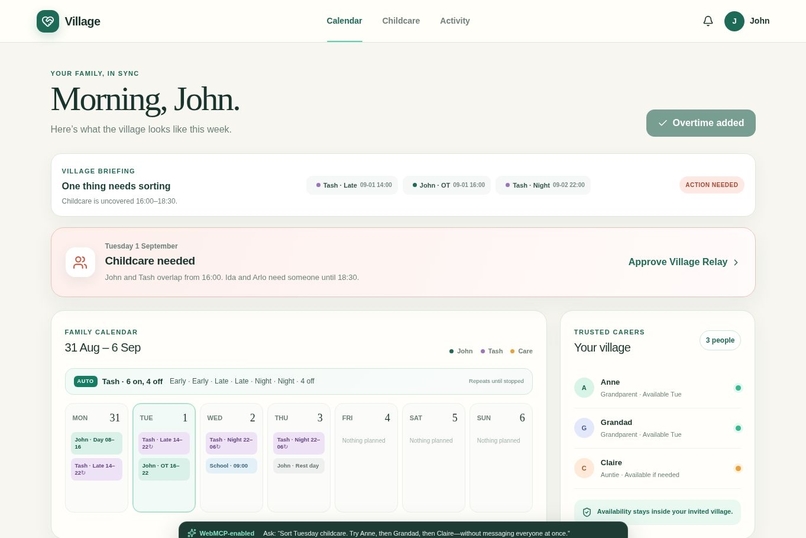Click the Action Needed badge
This screenshot has width=806, height=538.
point(711,185)
